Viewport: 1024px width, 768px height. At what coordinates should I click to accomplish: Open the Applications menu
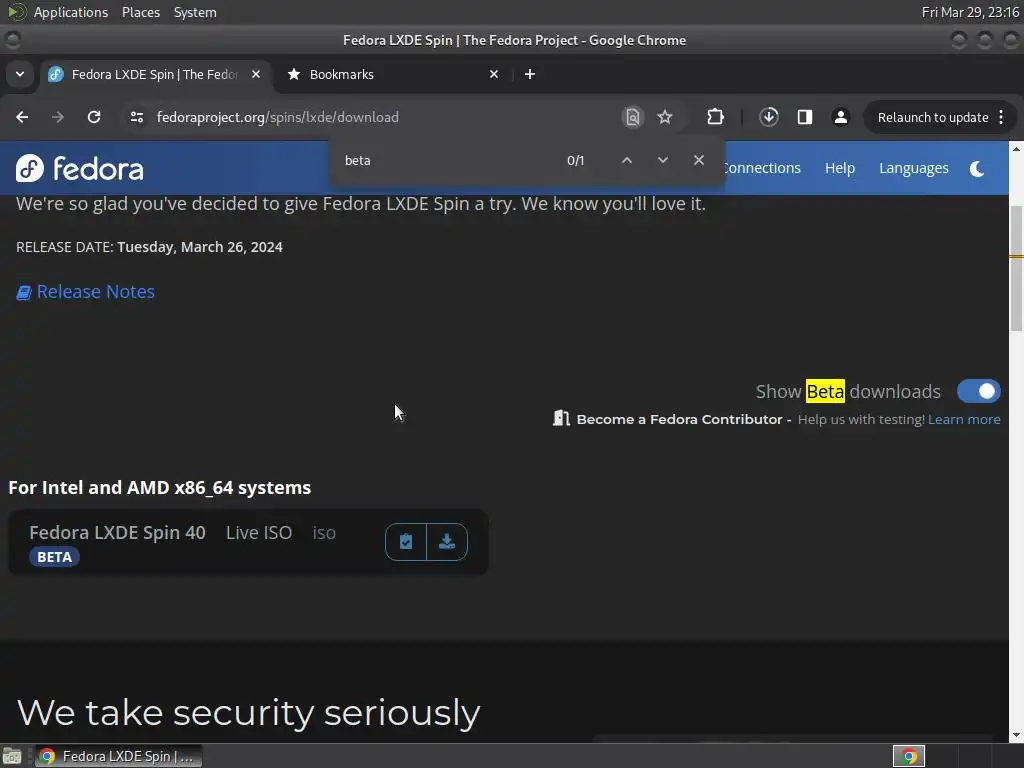tap(71, 12)
